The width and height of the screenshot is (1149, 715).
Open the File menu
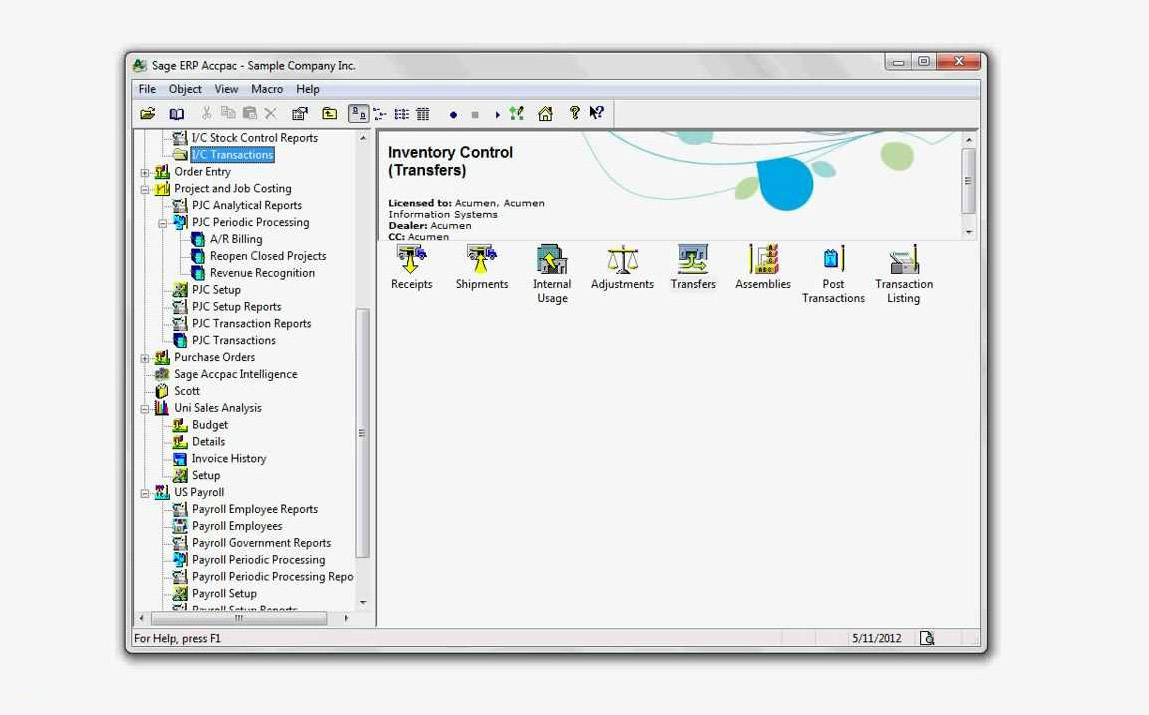[147, 89]
